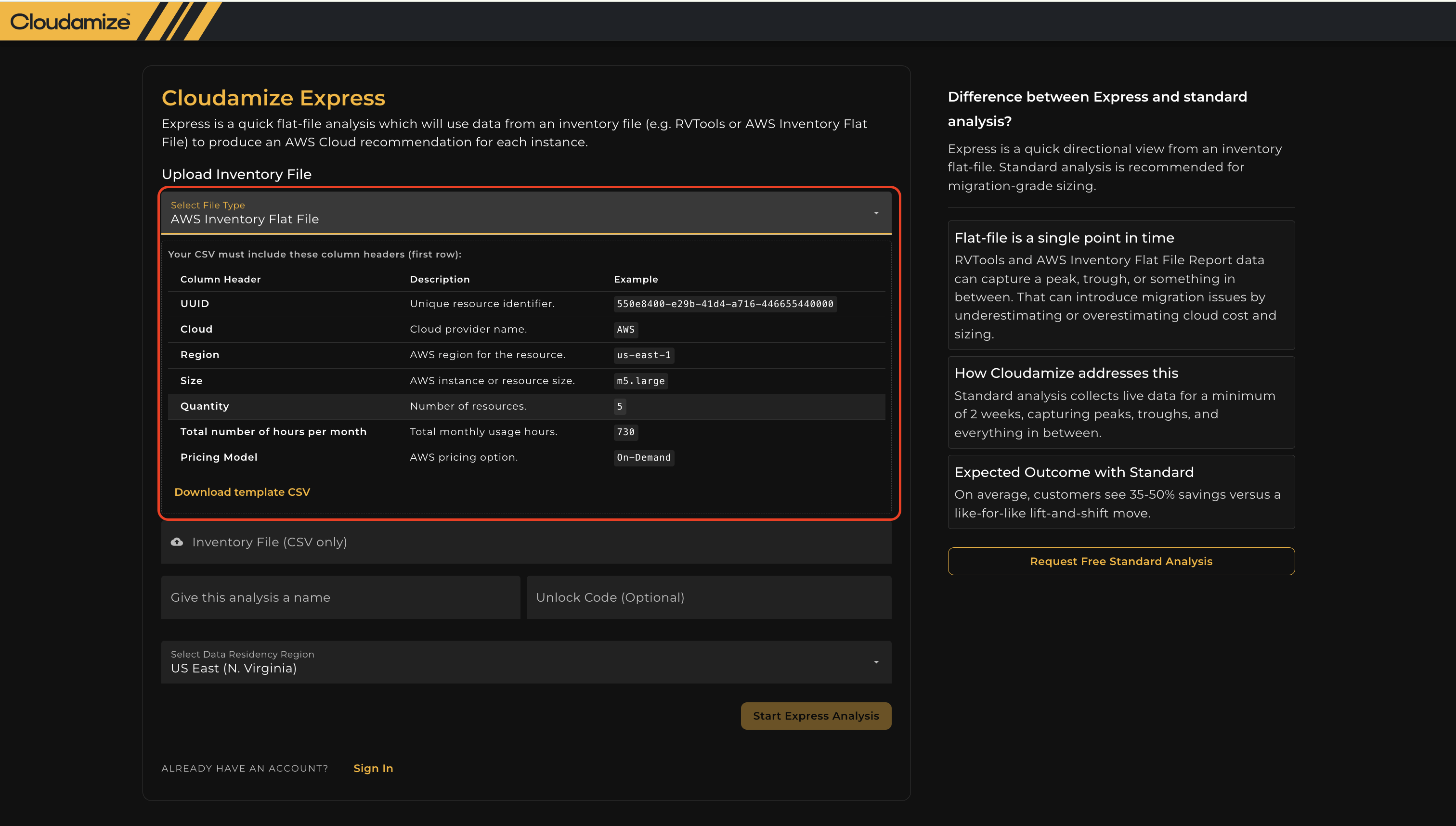Click the Region column header cell
This screenshot has height=826, width=1456.
click(200, 355)
